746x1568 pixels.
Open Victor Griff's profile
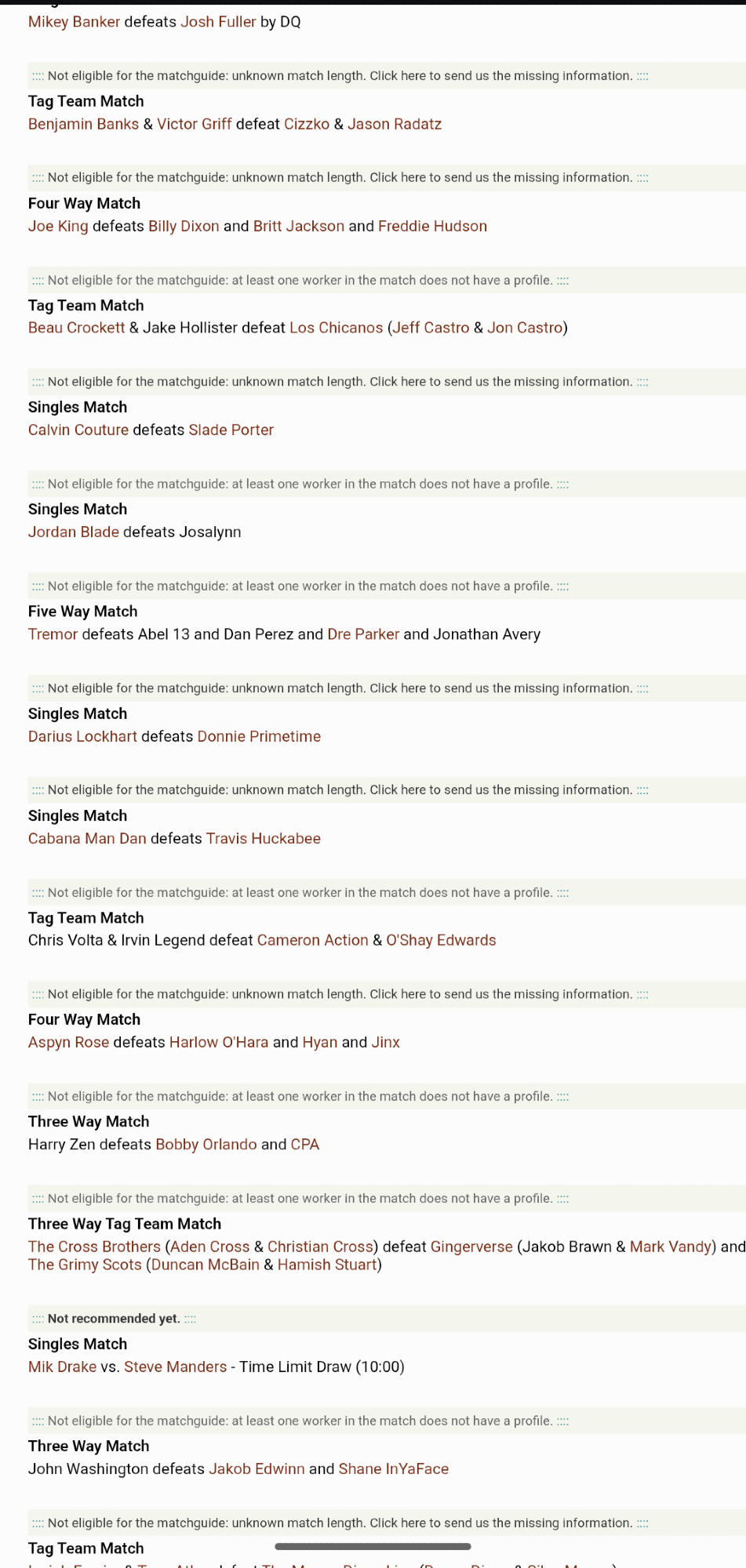194,124
